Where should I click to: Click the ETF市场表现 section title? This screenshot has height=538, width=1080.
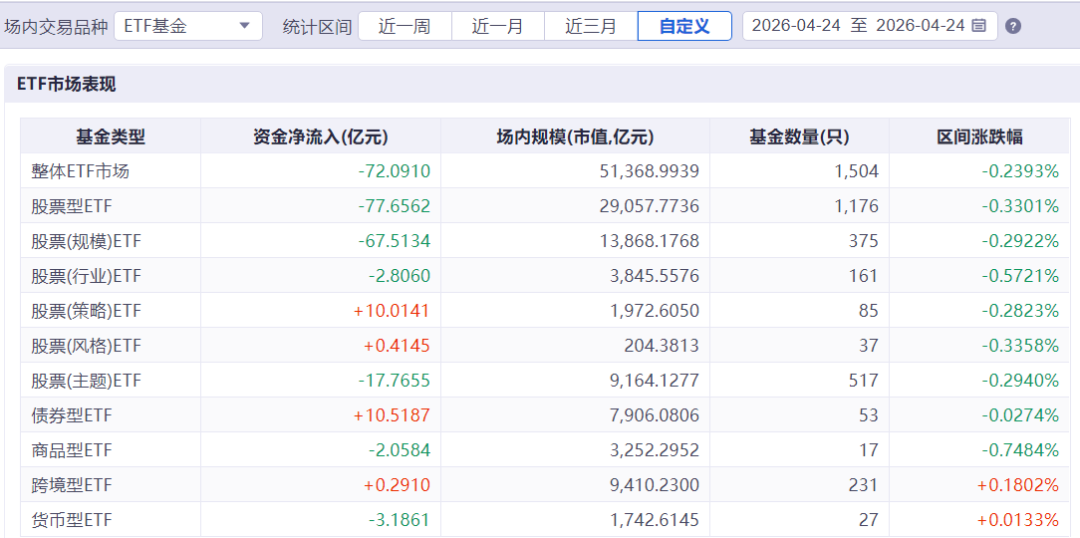point(66,85)
